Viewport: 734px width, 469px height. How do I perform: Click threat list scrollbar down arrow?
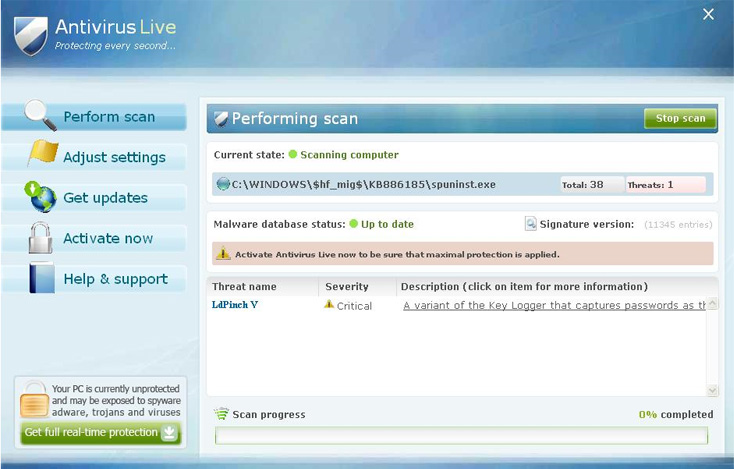pyautogui.click(x=712, y=390)
